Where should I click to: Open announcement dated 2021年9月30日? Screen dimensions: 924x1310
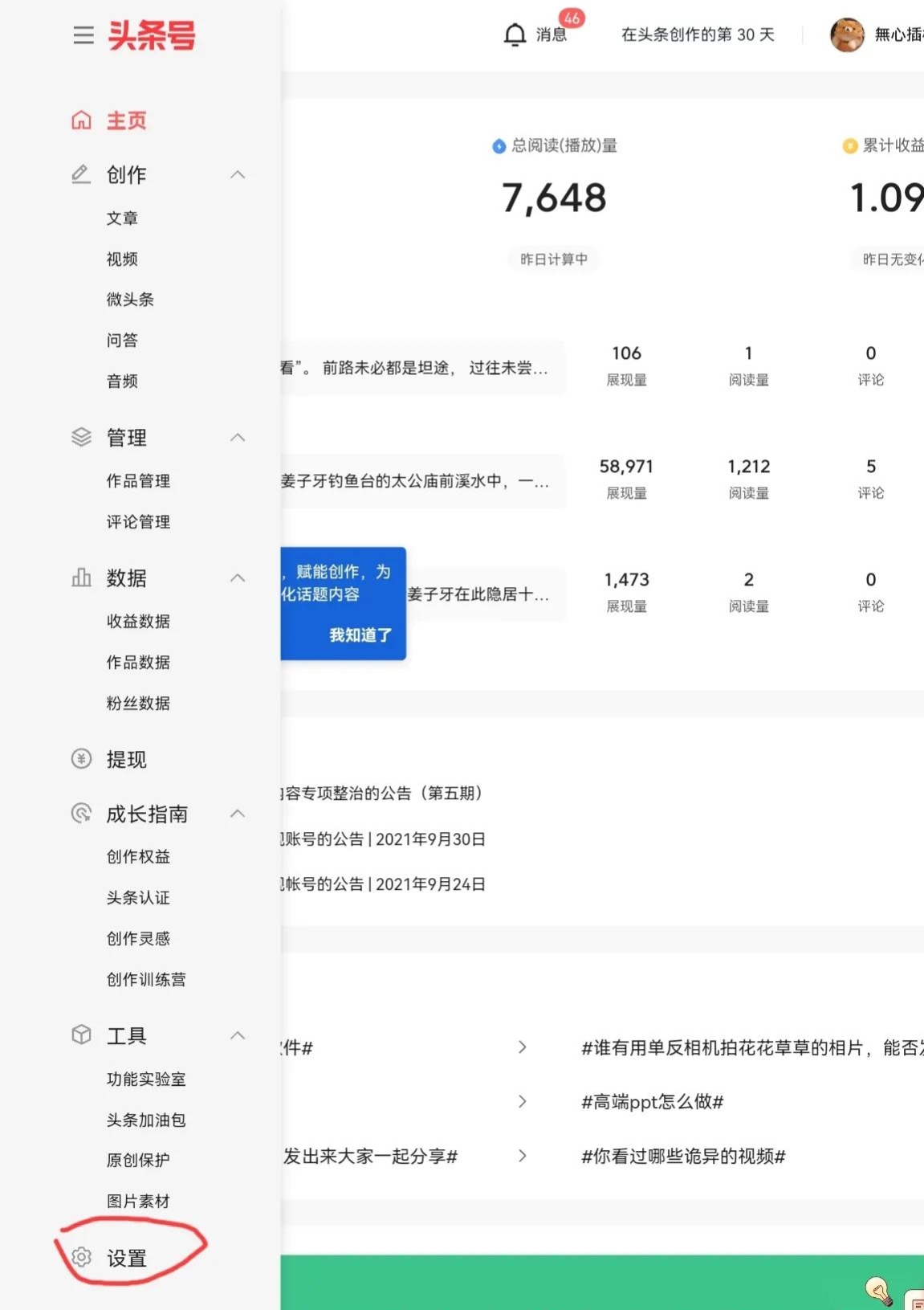(x=384, y=839)
